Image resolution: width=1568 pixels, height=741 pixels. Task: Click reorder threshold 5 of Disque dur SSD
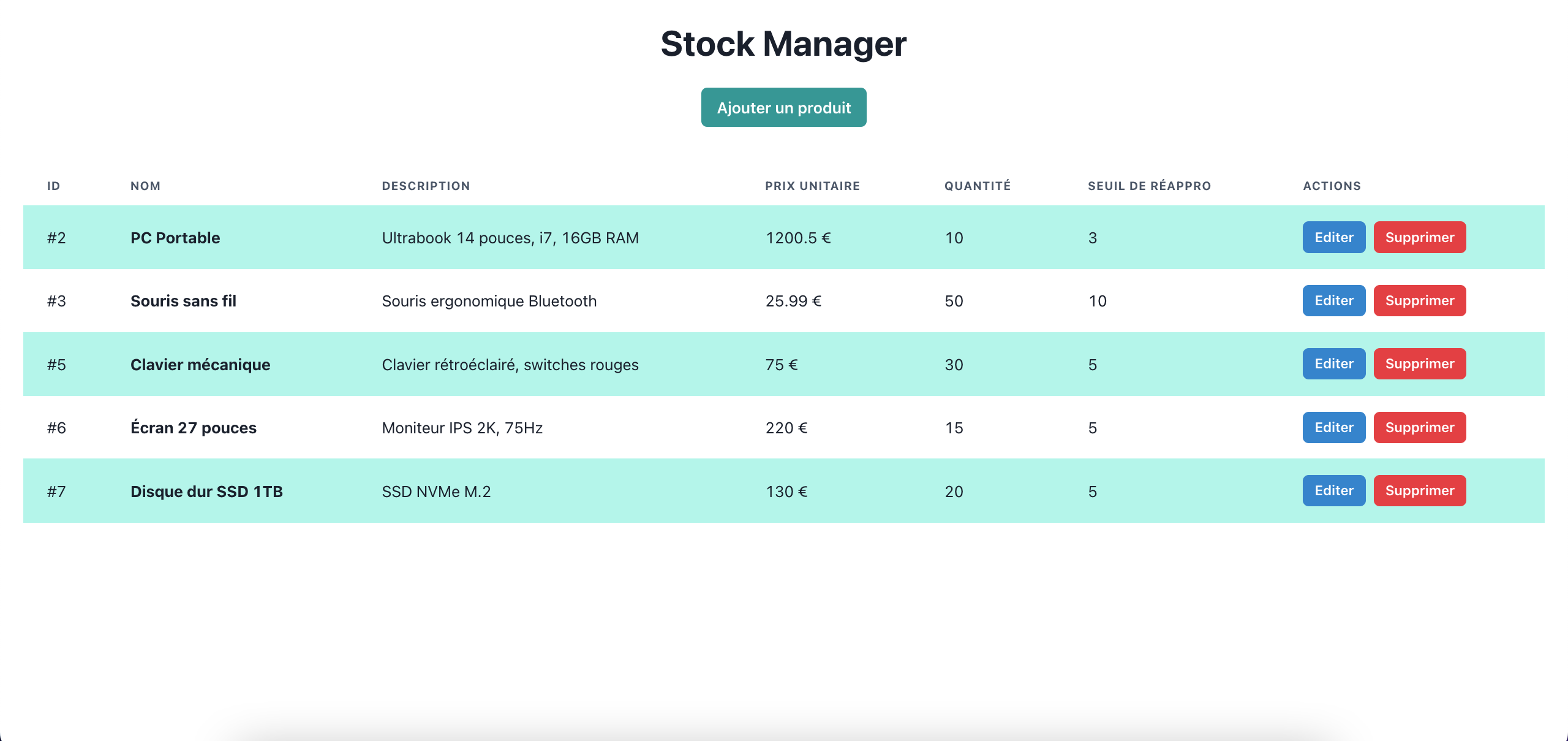1093,492
